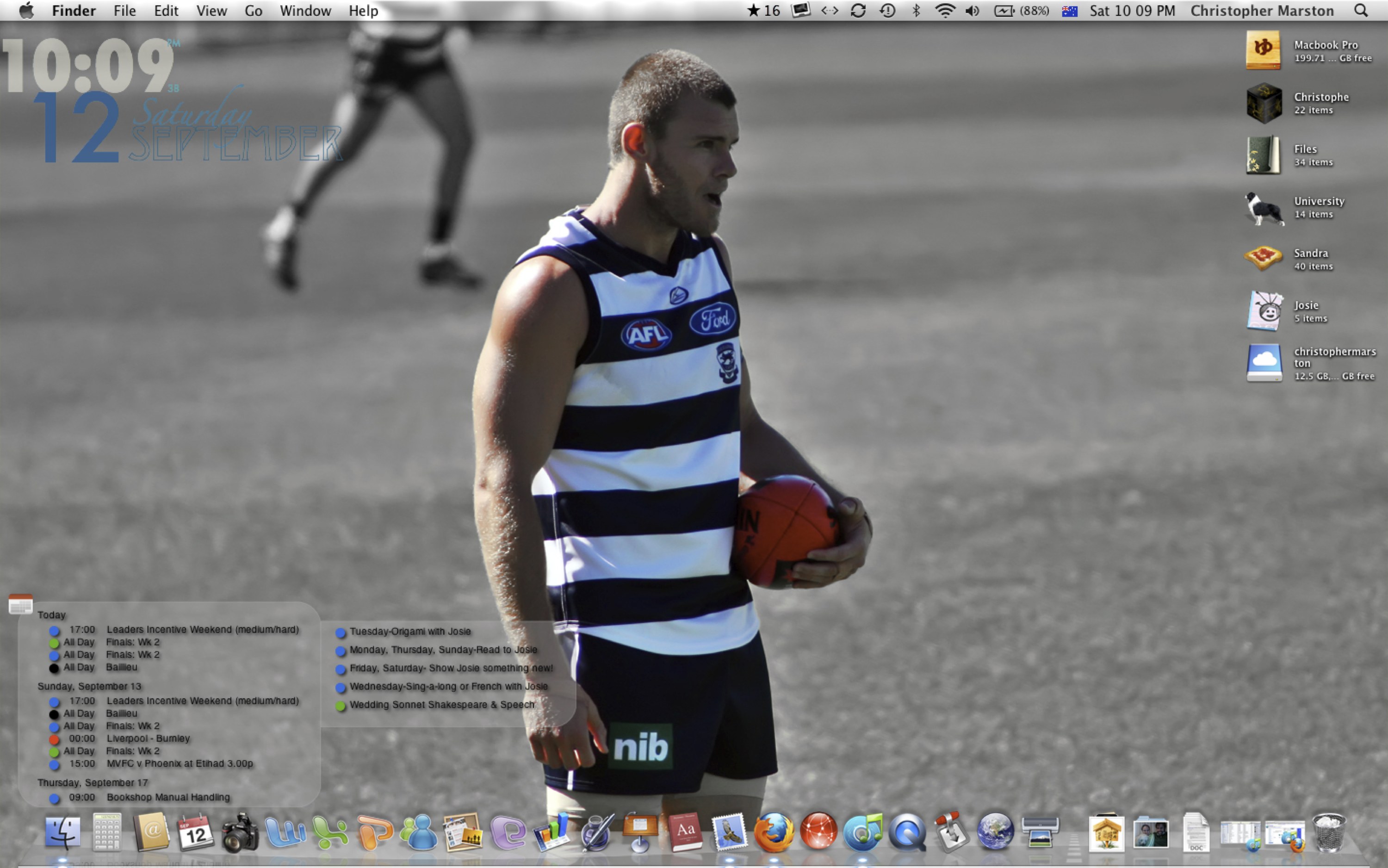Click 'Wedding Sonnet Shakespeare & Speech' to-do
This screenshot has height=868, width=1388.
pos(442,704)
